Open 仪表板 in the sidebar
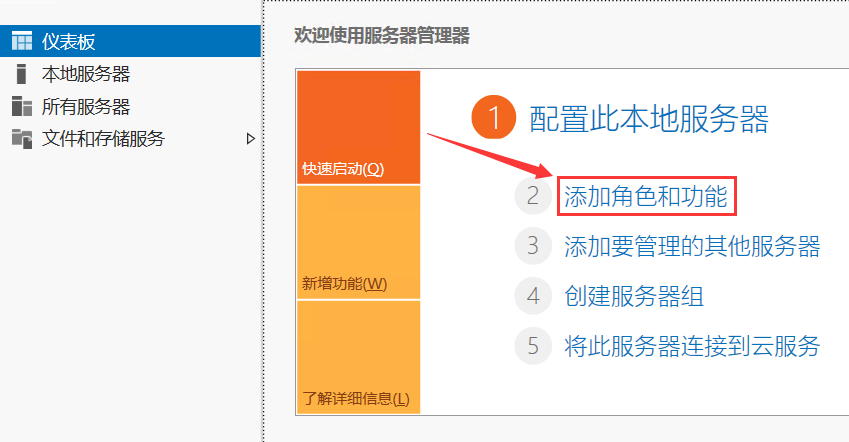Image resolution: width=849 pixels, height=442 pixels. coord(130,41)
